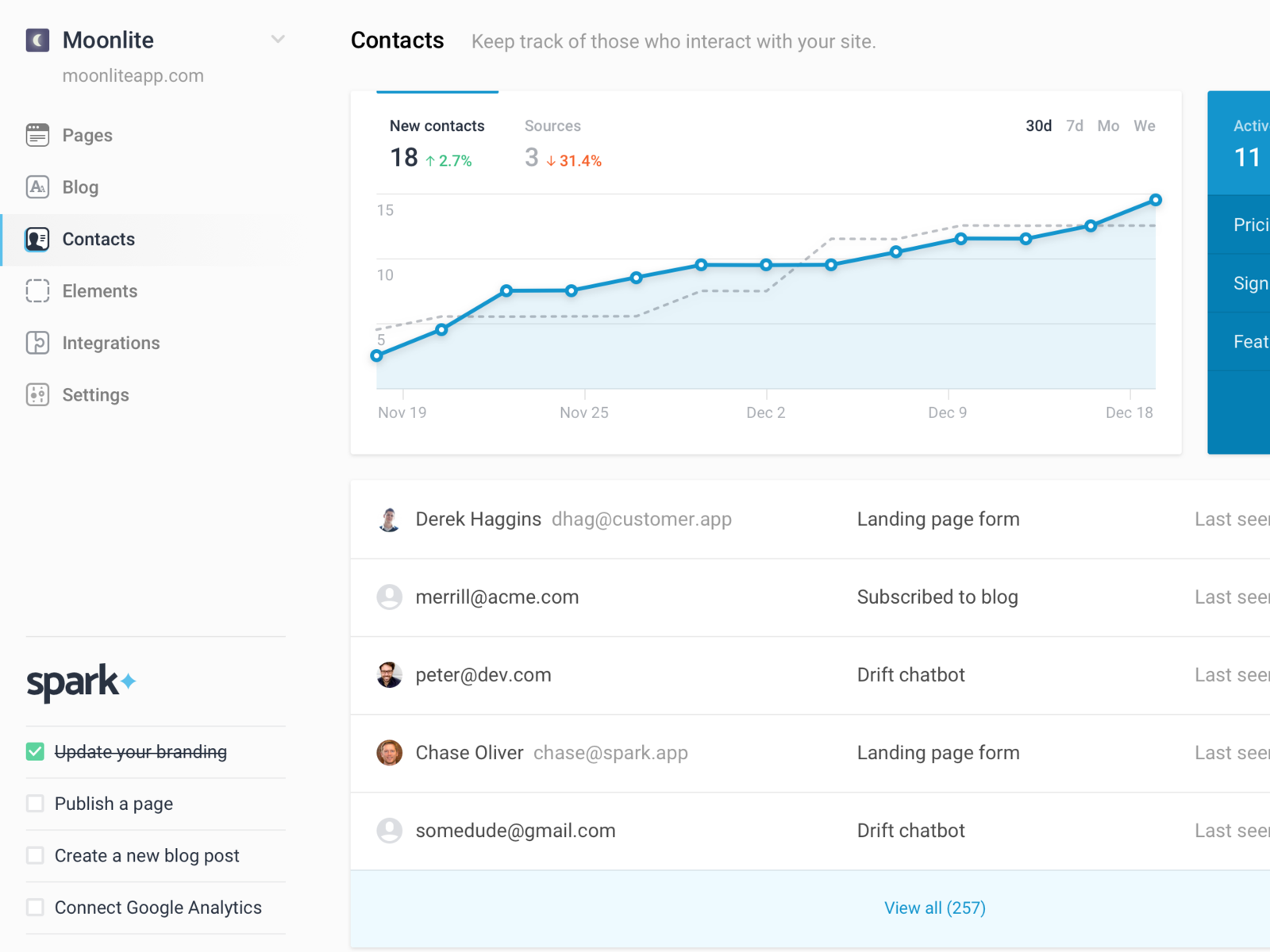Select the Contacts sidebar icon
The image size is (1270, 952).
pyautogui.click(x=37, y=239)
